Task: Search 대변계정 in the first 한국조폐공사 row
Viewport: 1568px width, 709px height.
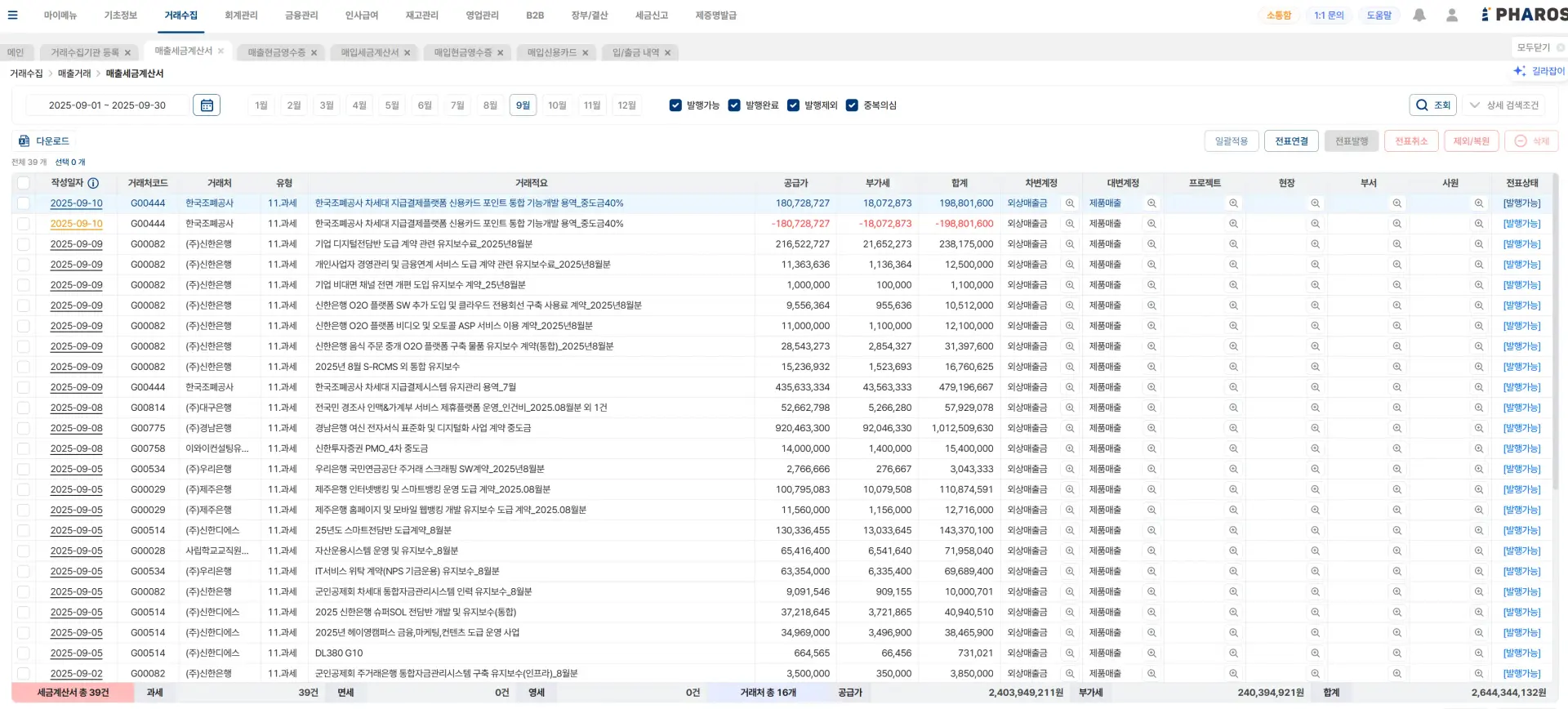Action: (x=1151, y=203)
